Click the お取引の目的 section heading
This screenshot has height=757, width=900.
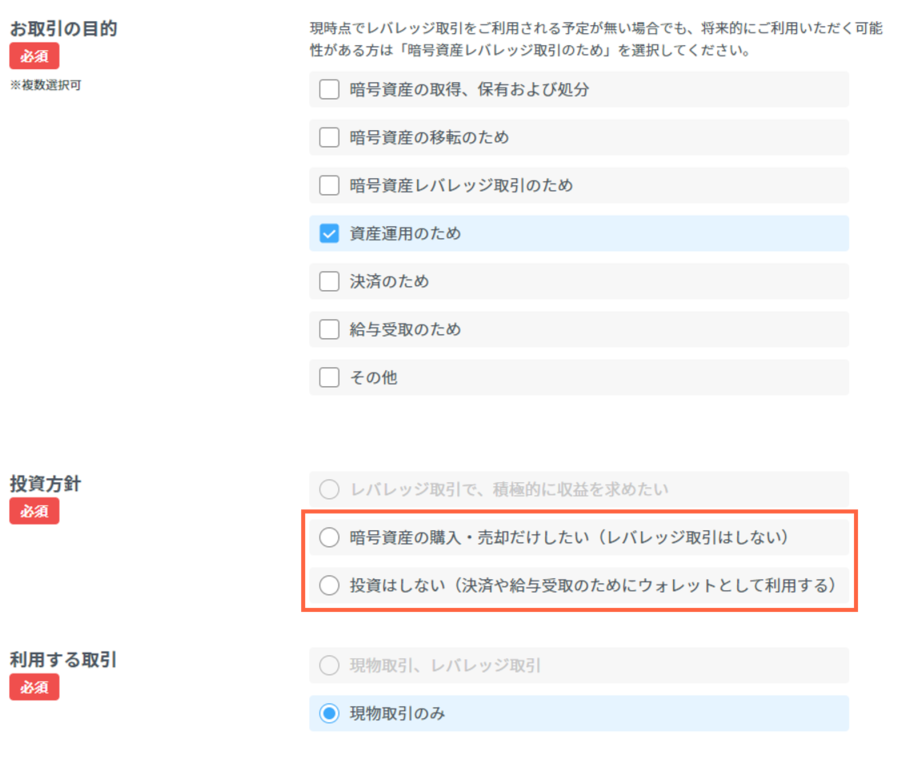tap(63, 28)
